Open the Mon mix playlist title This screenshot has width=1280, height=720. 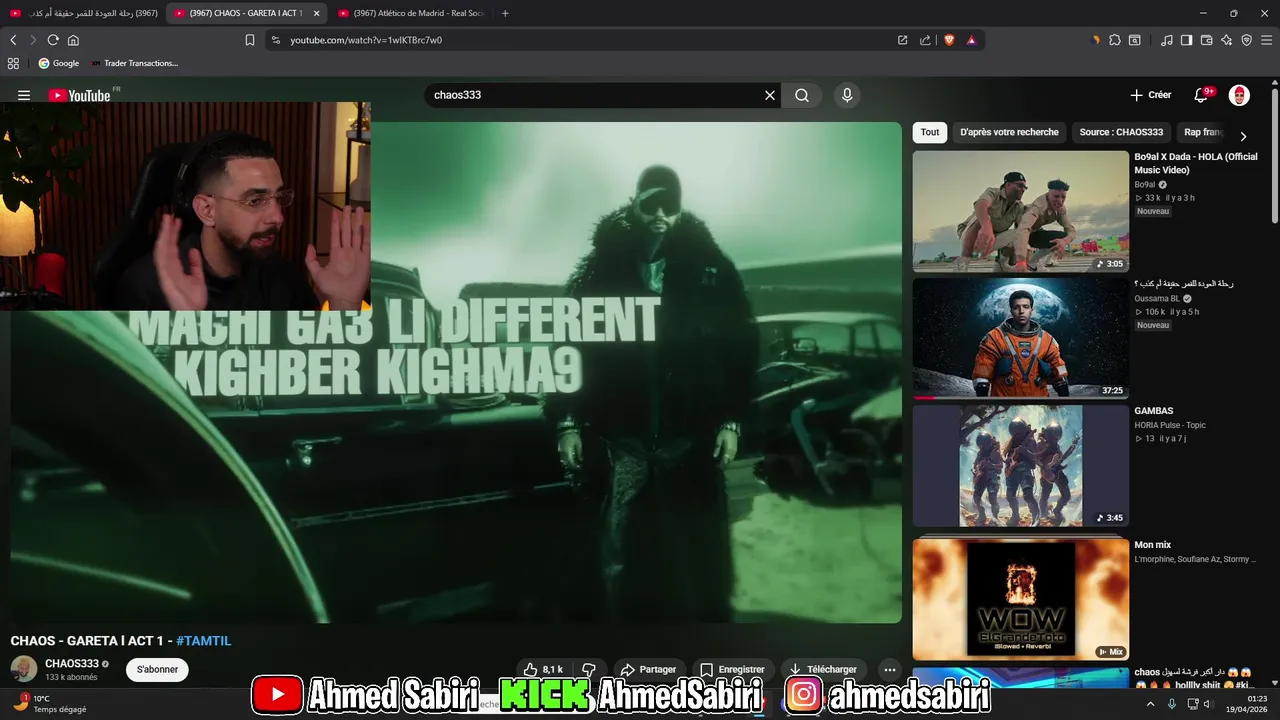(x=1152, y=545)
